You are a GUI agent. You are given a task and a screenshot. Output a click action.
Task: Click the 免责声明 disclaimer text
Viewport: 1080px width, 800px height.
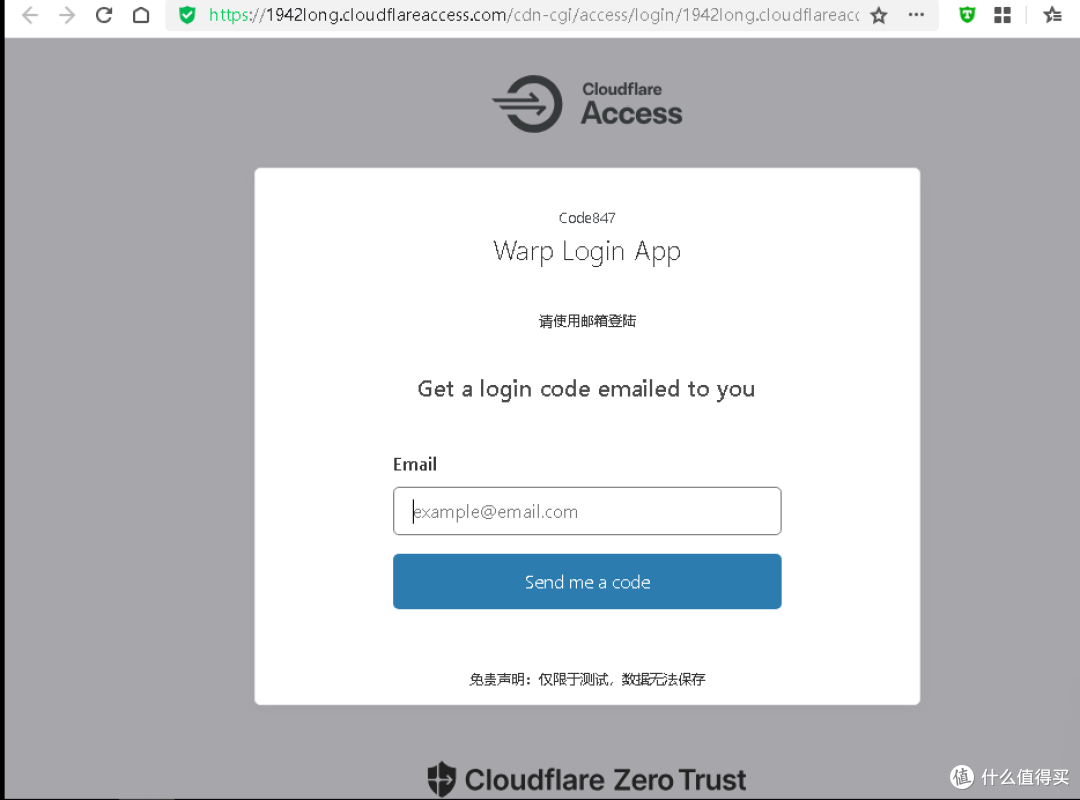587,679
